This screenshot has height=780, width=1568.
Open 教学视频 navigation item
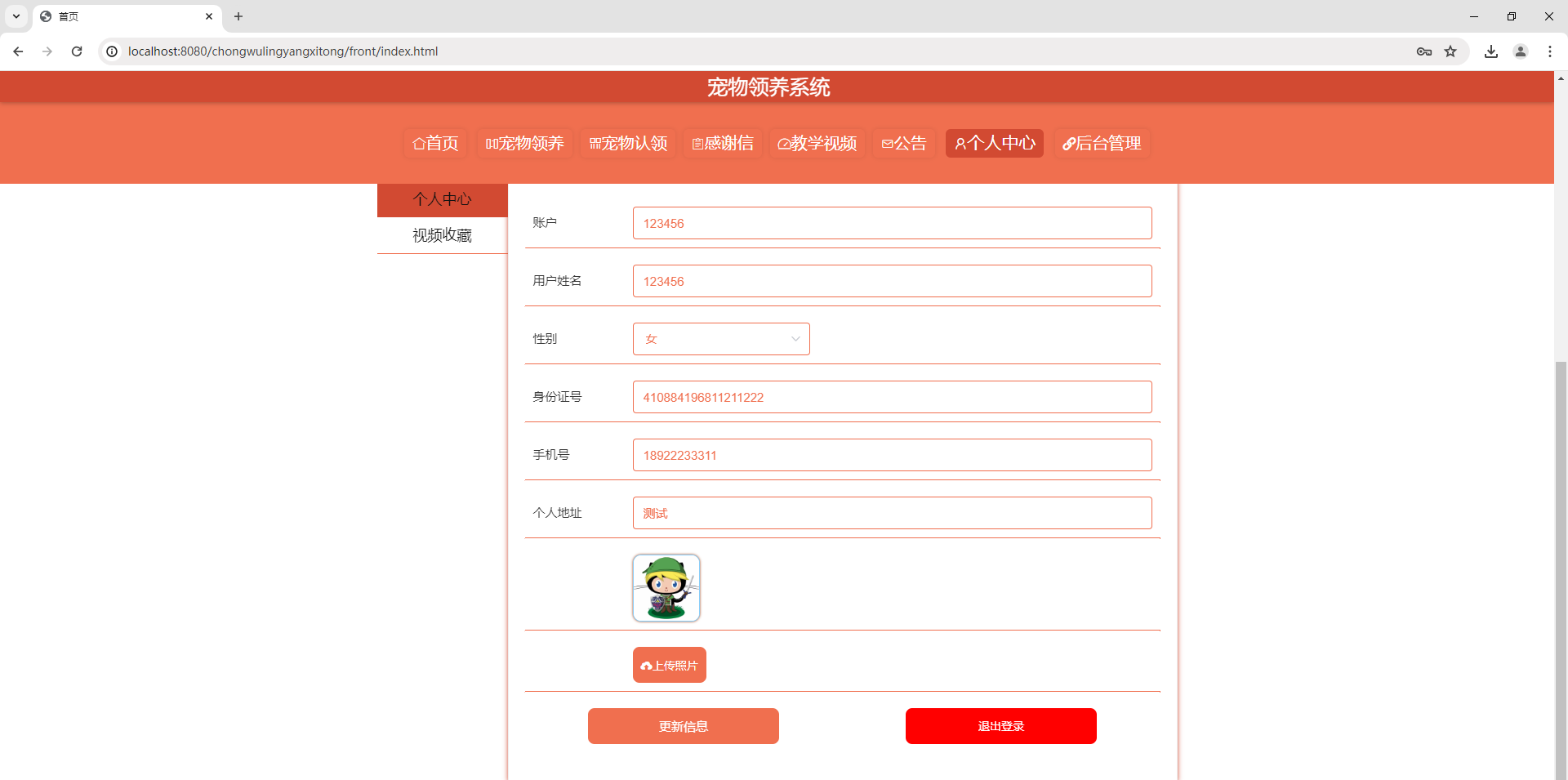pos(817,144)
